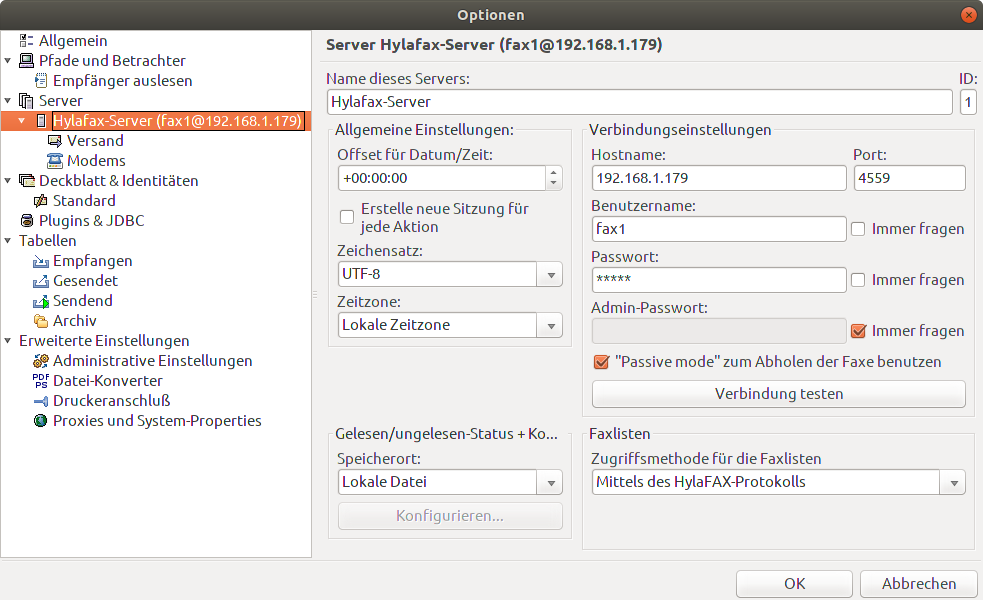Enable 'Erstelle neue Sitzung für jede Aktion'
Viewport: 983px width, 600px height.
[347, 217]
